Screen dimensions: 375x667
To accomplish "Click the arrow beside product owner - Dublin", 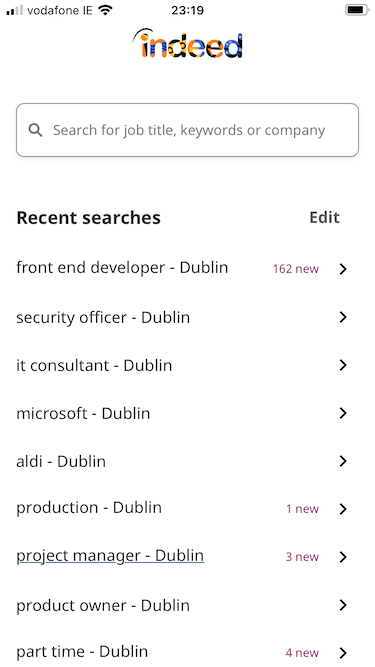I will [343, 605].
